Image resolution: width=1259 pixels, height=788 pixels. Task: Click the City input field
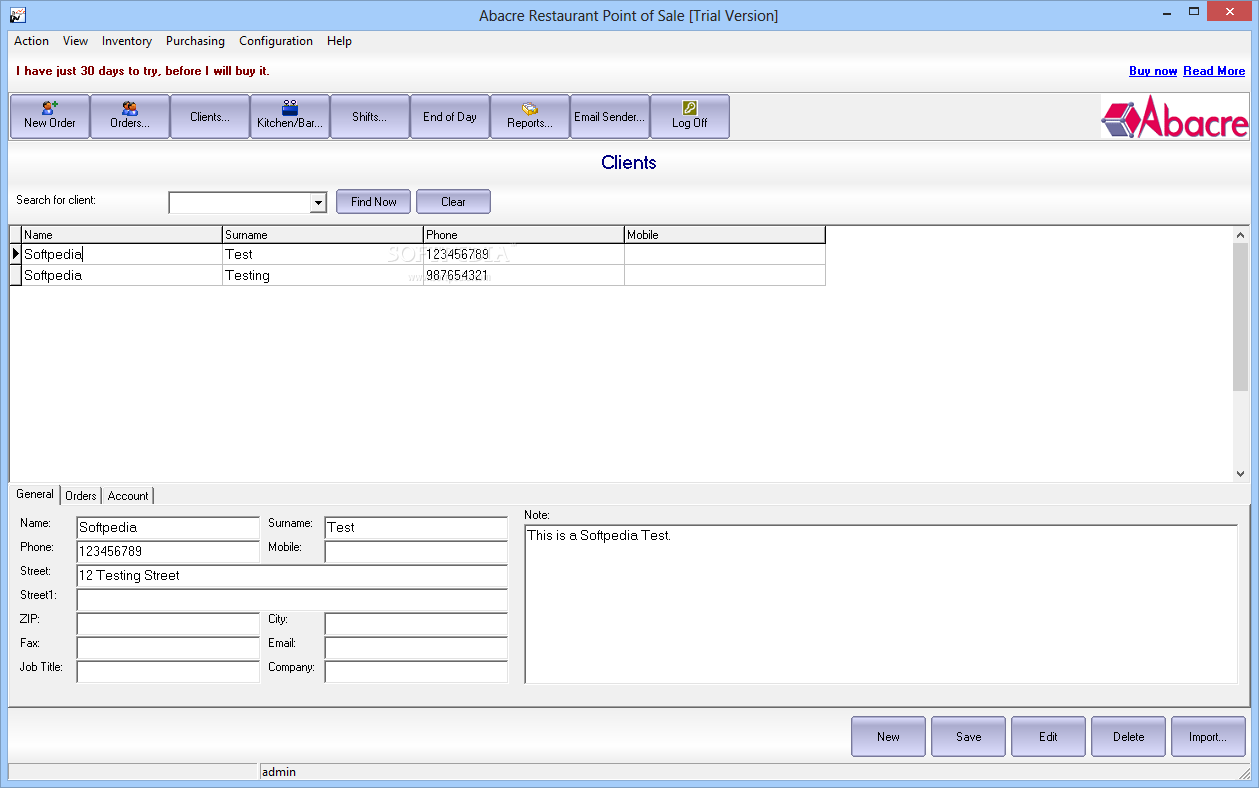(x=416, y=624)
